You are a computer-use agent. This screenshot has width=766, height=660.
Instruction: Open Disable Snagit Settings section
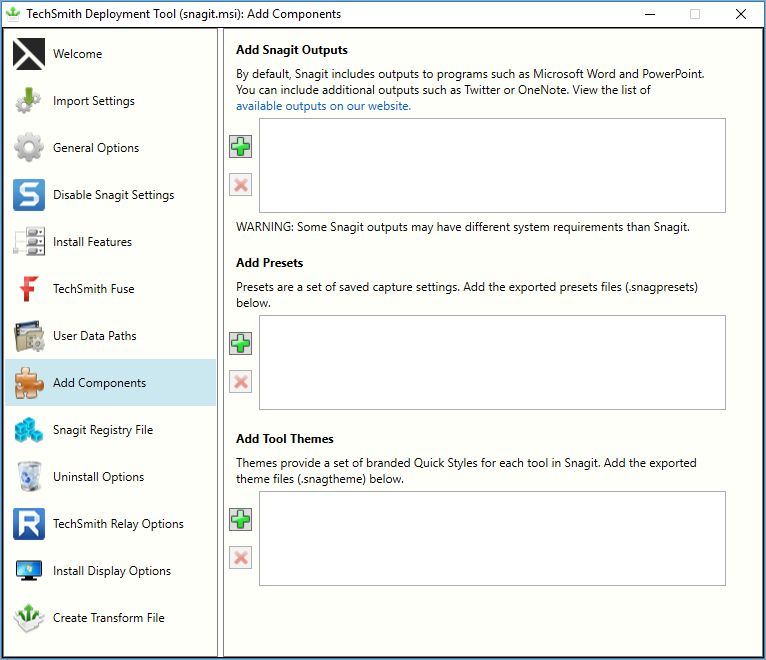[x=110, y=194]
